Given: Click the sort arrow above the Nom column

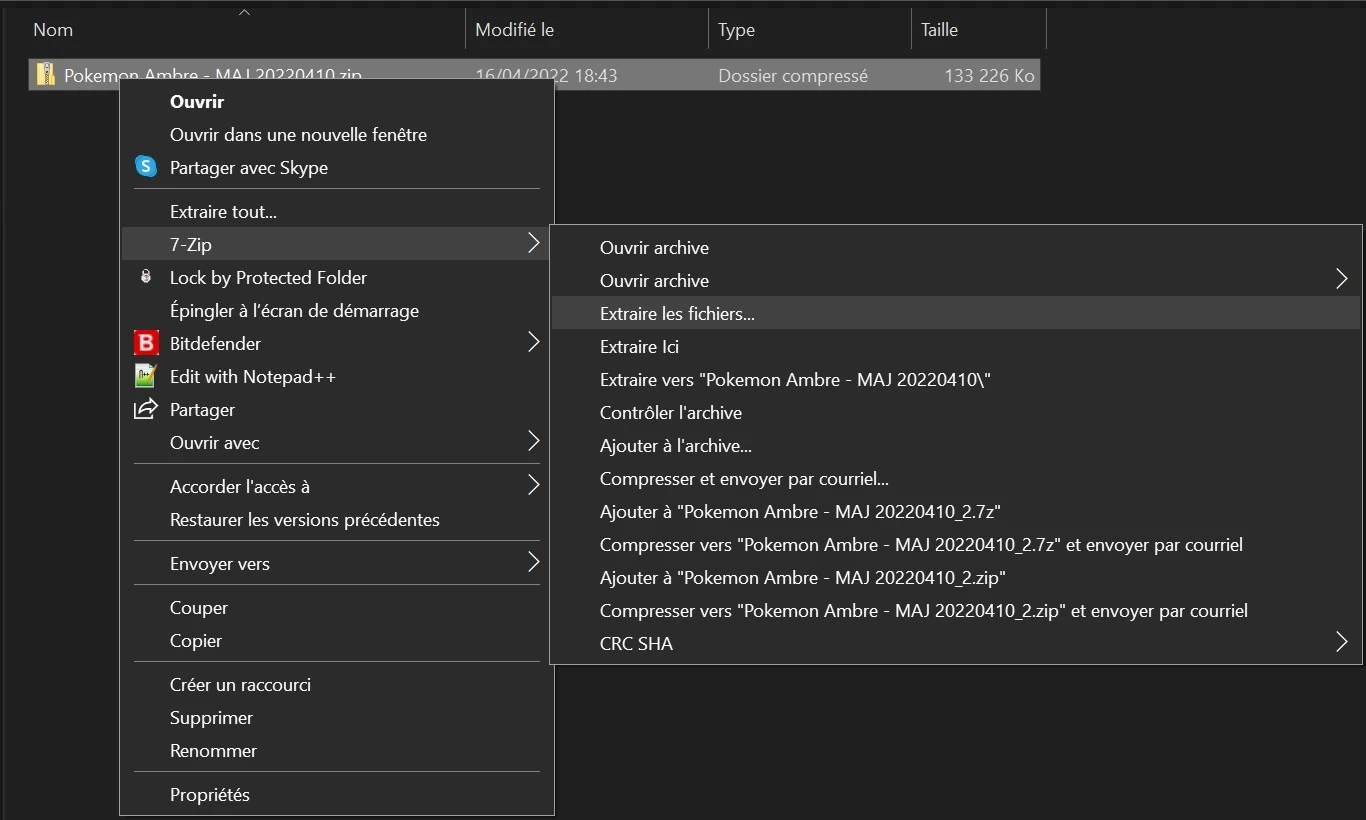Looking at the screenshot, I should pos(244,11).
